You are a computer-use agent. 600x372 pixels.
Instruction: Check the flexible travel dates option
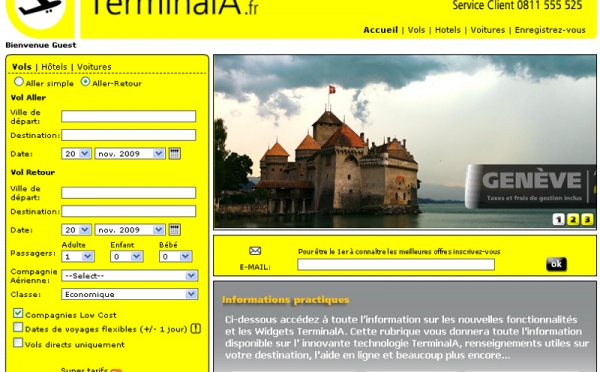tap(18, 327)
